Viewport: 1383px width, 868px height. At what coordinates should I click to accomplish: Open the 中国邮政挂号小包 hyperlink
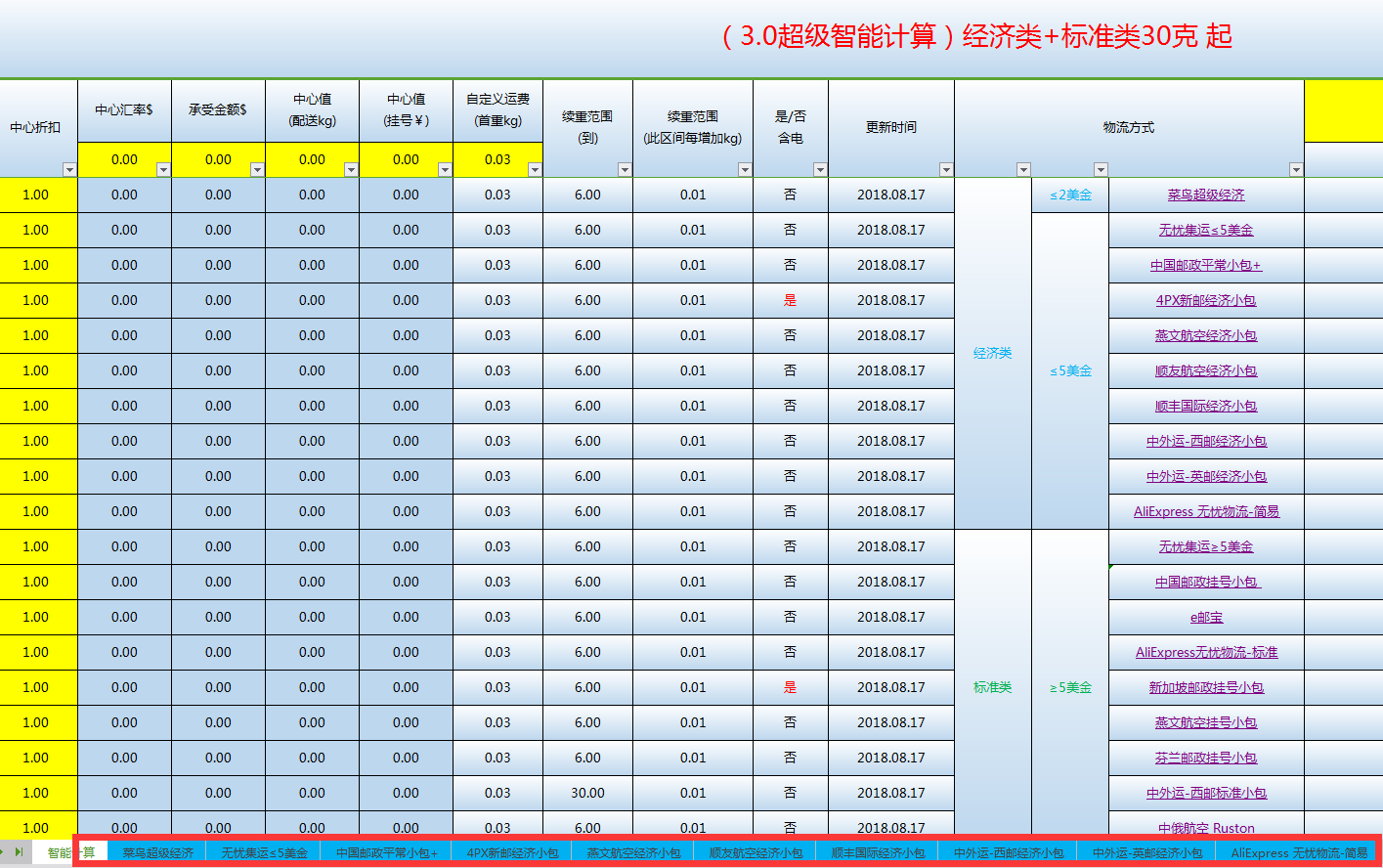(x=1208, y=583)
